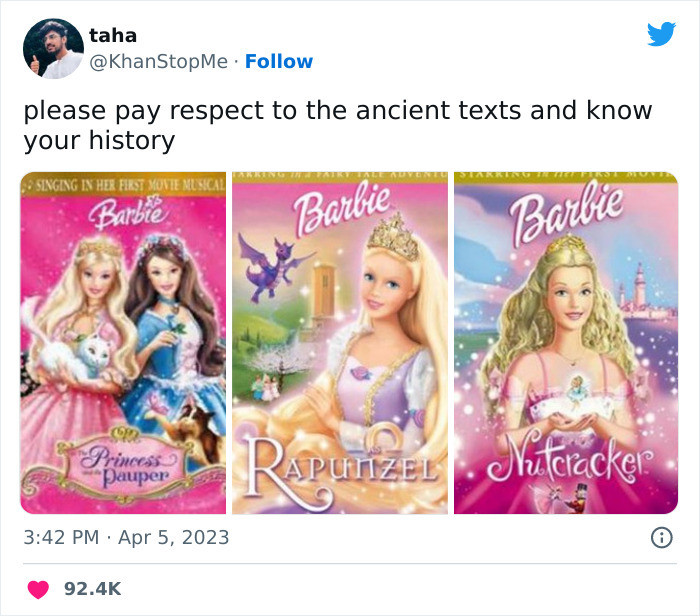Open the Princess and the Pauper poster

[x=123, y=343]
